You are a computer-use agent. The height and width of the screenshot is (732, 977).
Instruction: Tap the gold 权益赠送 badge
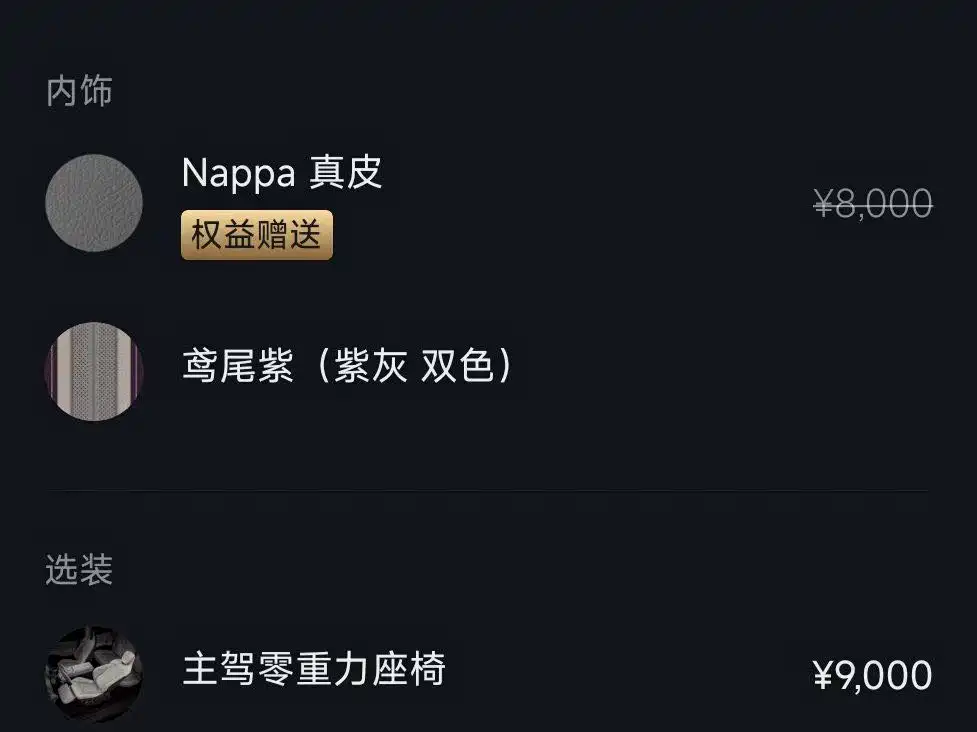pyautogui.click(x=257, y=235)
